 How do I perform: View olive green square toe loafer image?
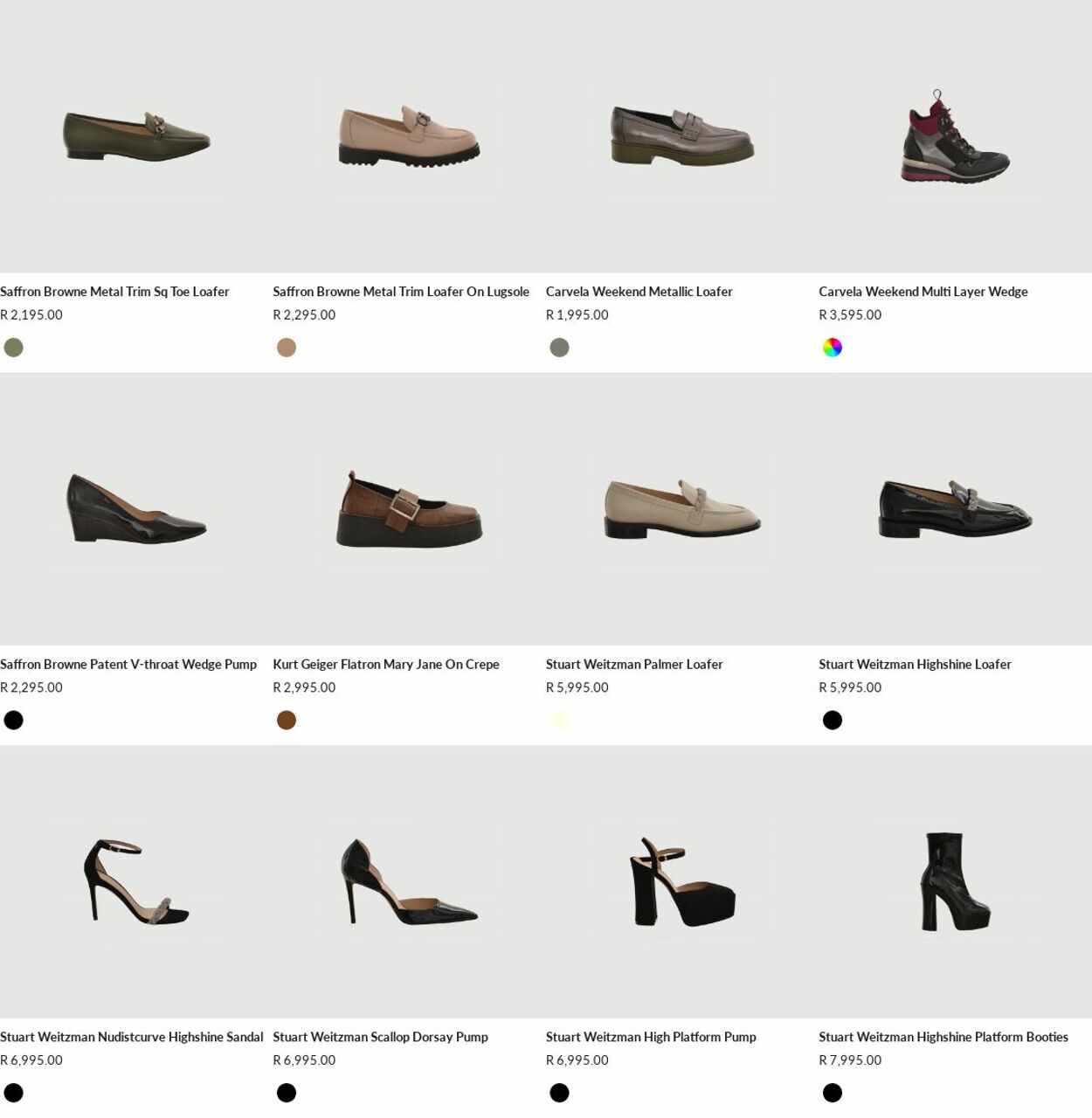(136, 136)
